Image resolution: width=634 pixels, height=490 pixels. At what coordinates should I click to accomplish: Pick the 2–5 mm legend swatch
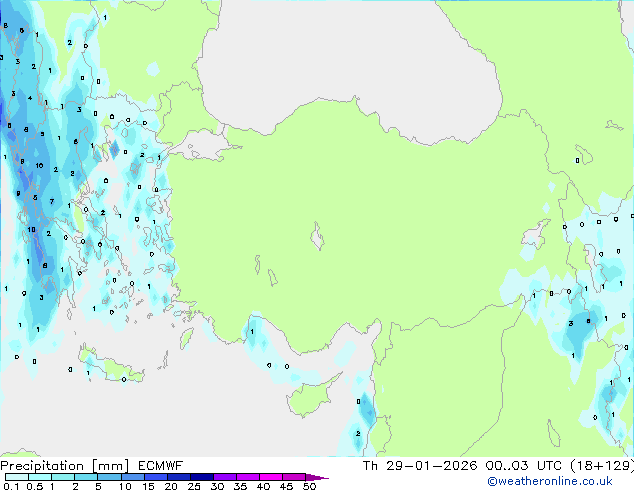coord(86,477)
